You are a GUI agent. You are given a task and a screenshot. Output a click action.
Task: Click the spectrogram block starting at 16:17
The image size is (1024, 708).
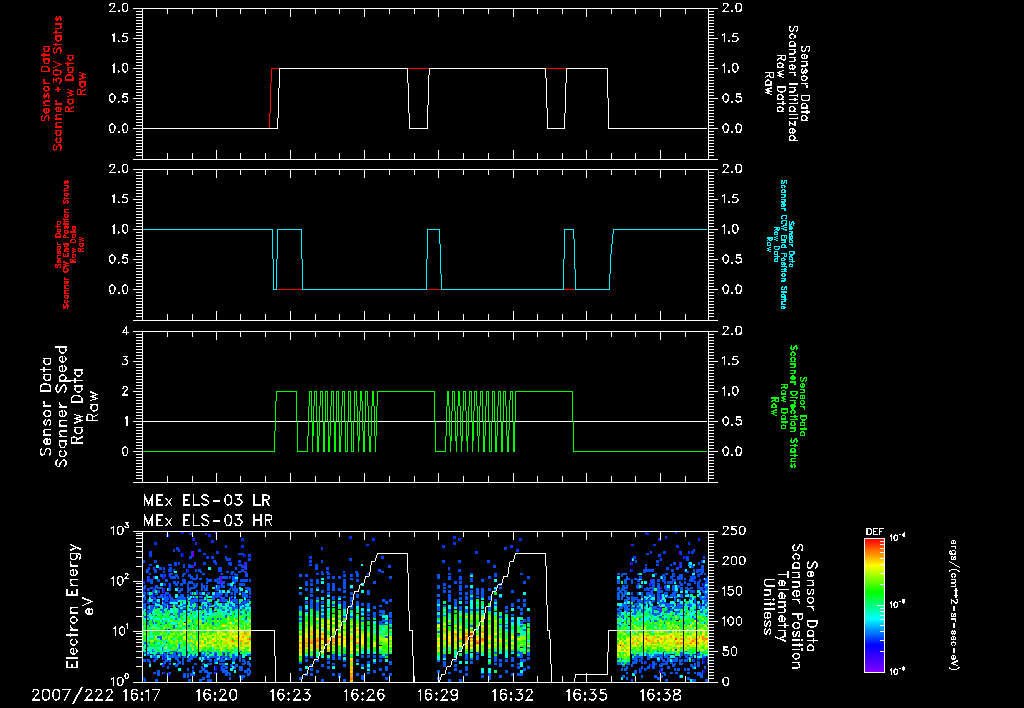click(x=197, y=607)
